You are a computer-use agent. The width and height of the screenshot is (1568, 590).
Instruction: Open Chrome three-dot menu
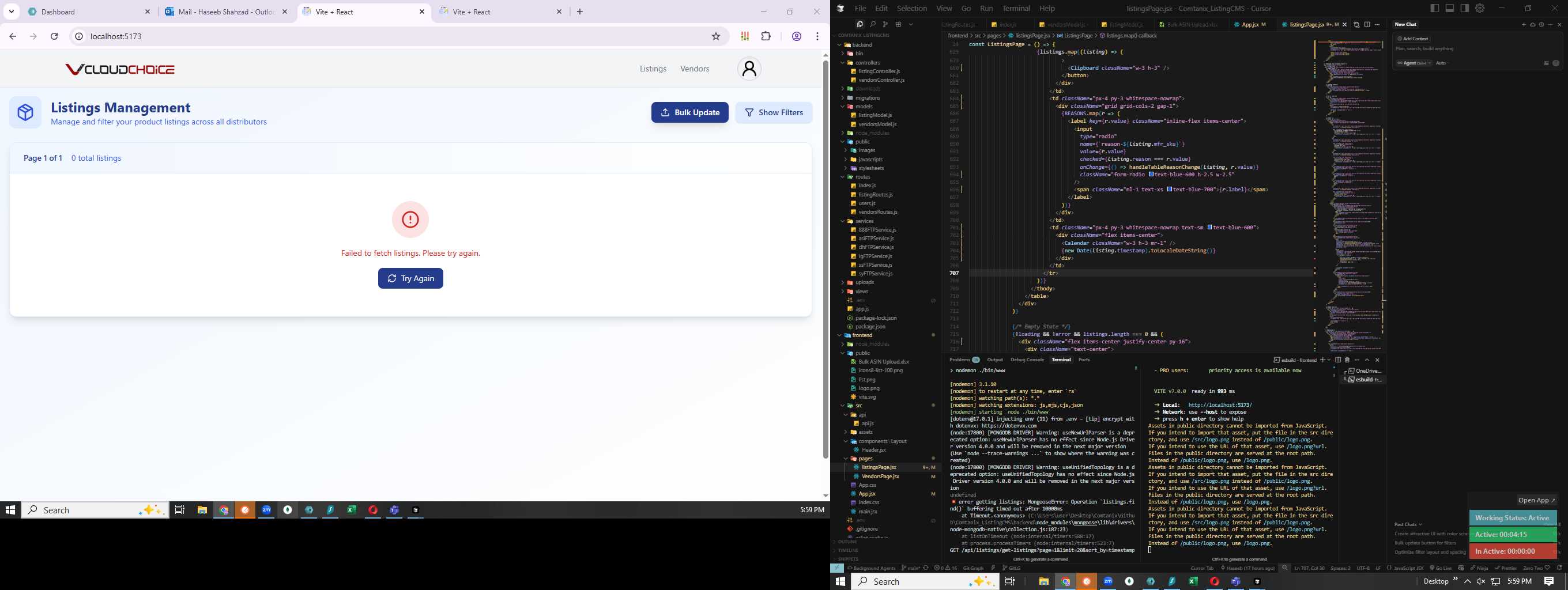[x=817, y=36]
